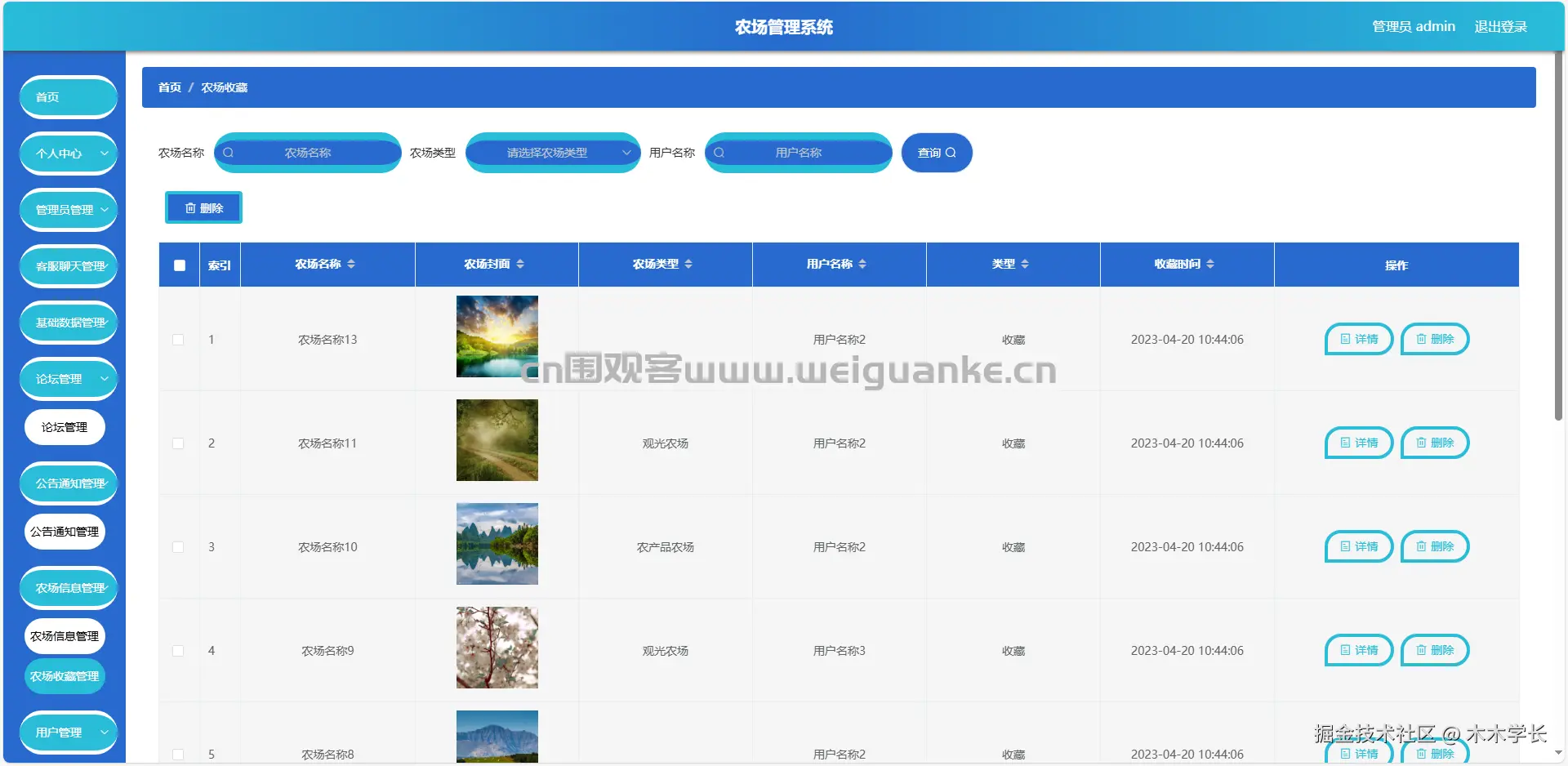Click 管理员 admin in the header
This screenshot has height=766, width=1568.
(x=1414, y=27)
